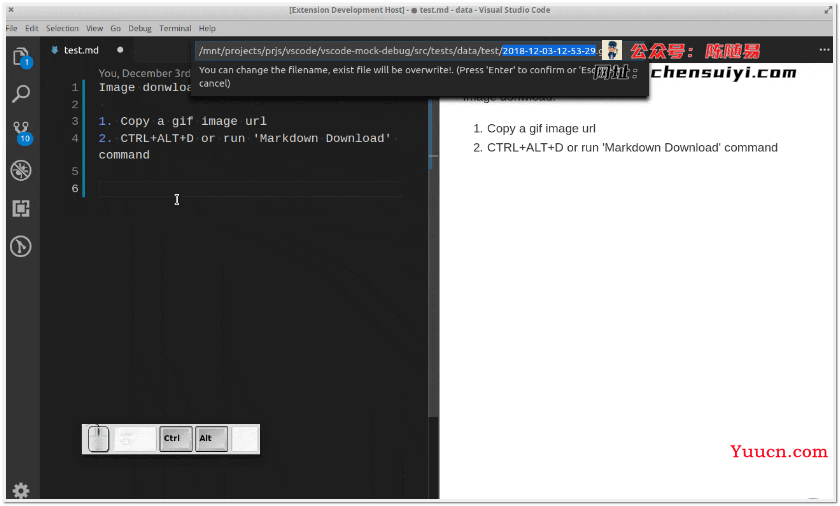Viewport: 840px width, 506px height.
Task: Open the Edit menu
Action: [x=32, y=28]
